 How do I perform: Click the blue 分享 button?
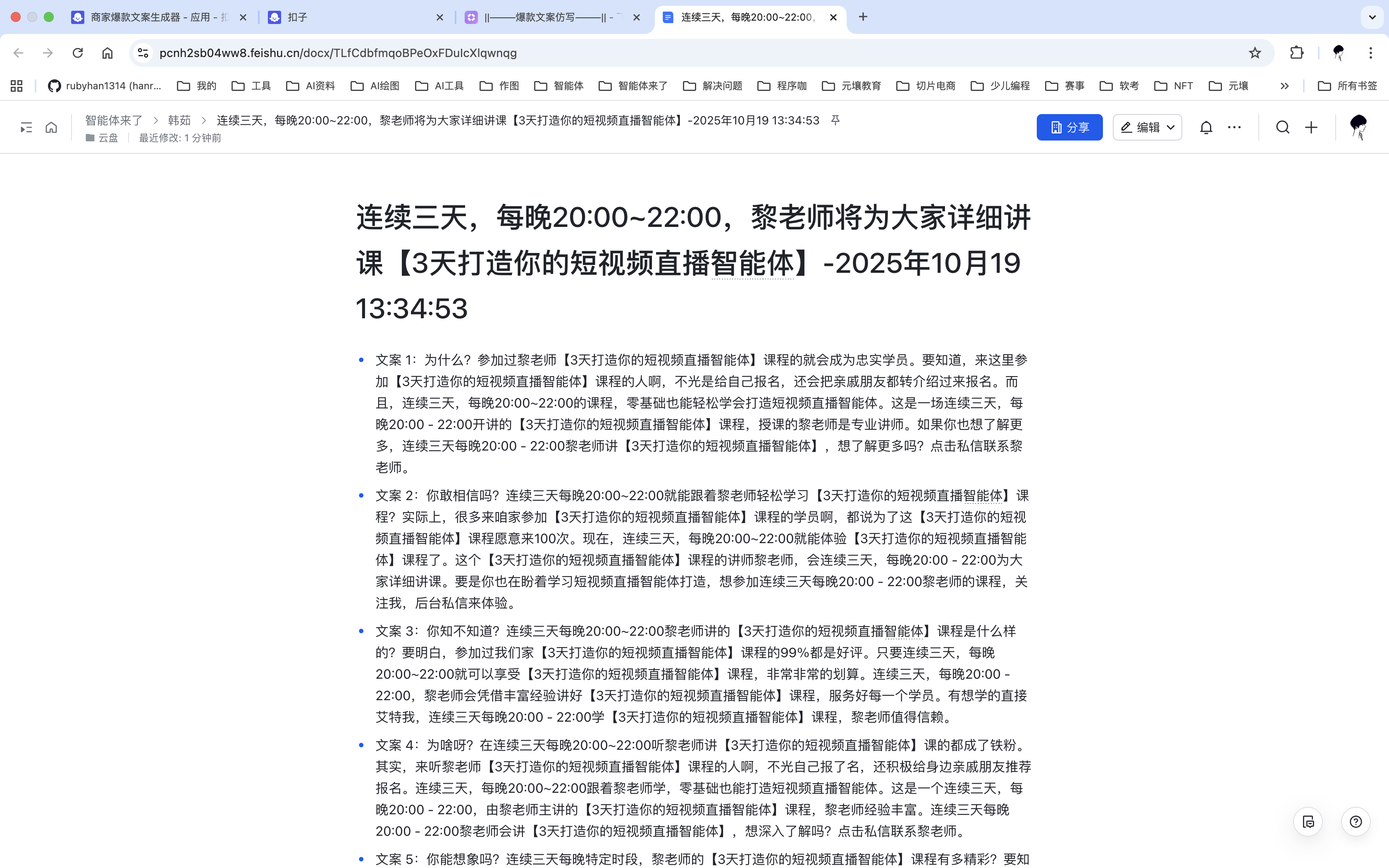pyautogui.click(x=1069, y=127)
